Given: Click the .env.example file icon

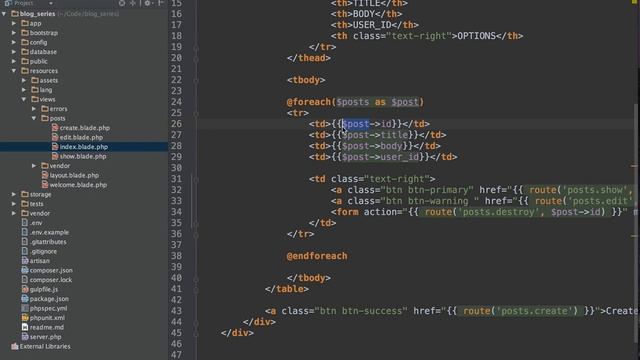Looking at the screenshot, I should tap(25, 232).
